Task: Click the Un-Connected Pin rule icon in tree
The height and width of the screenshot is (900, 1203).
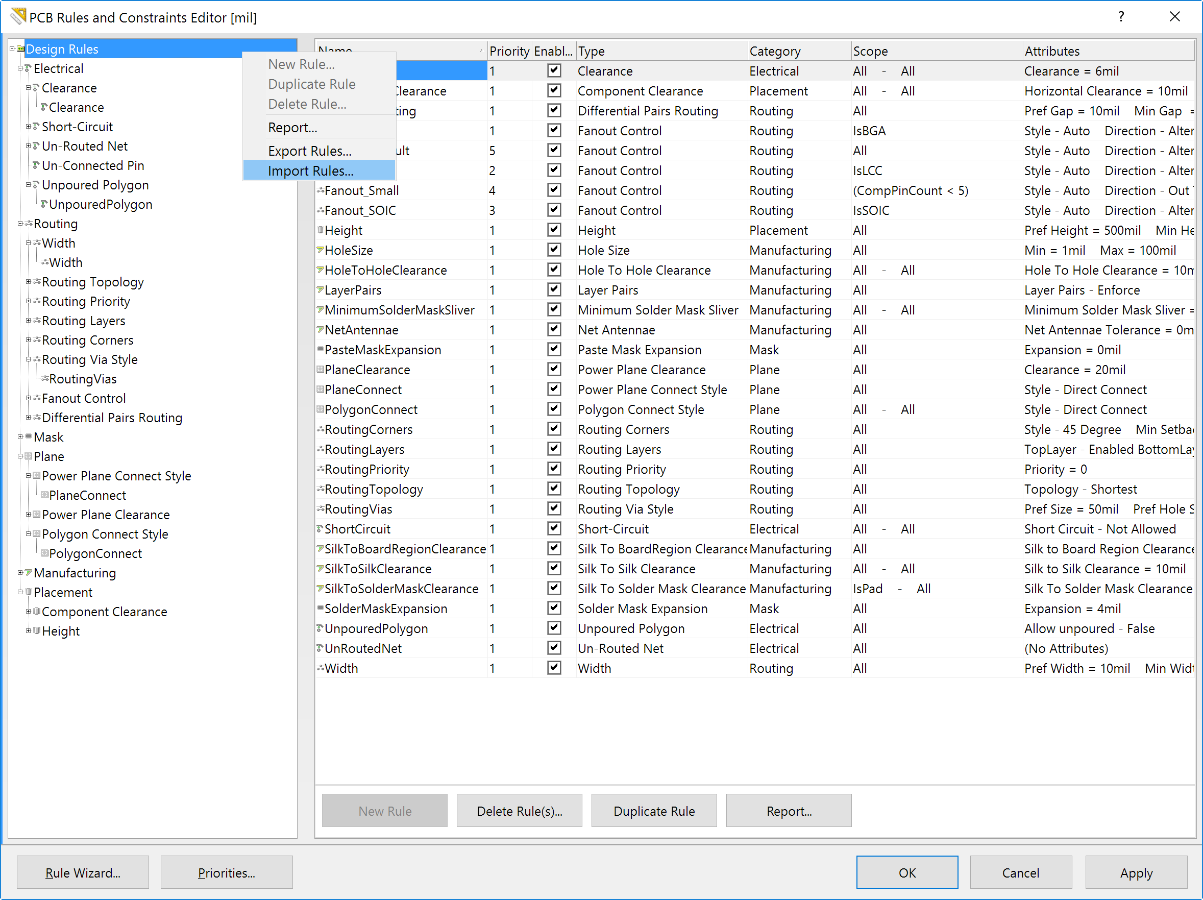Action: pos(37,166)
